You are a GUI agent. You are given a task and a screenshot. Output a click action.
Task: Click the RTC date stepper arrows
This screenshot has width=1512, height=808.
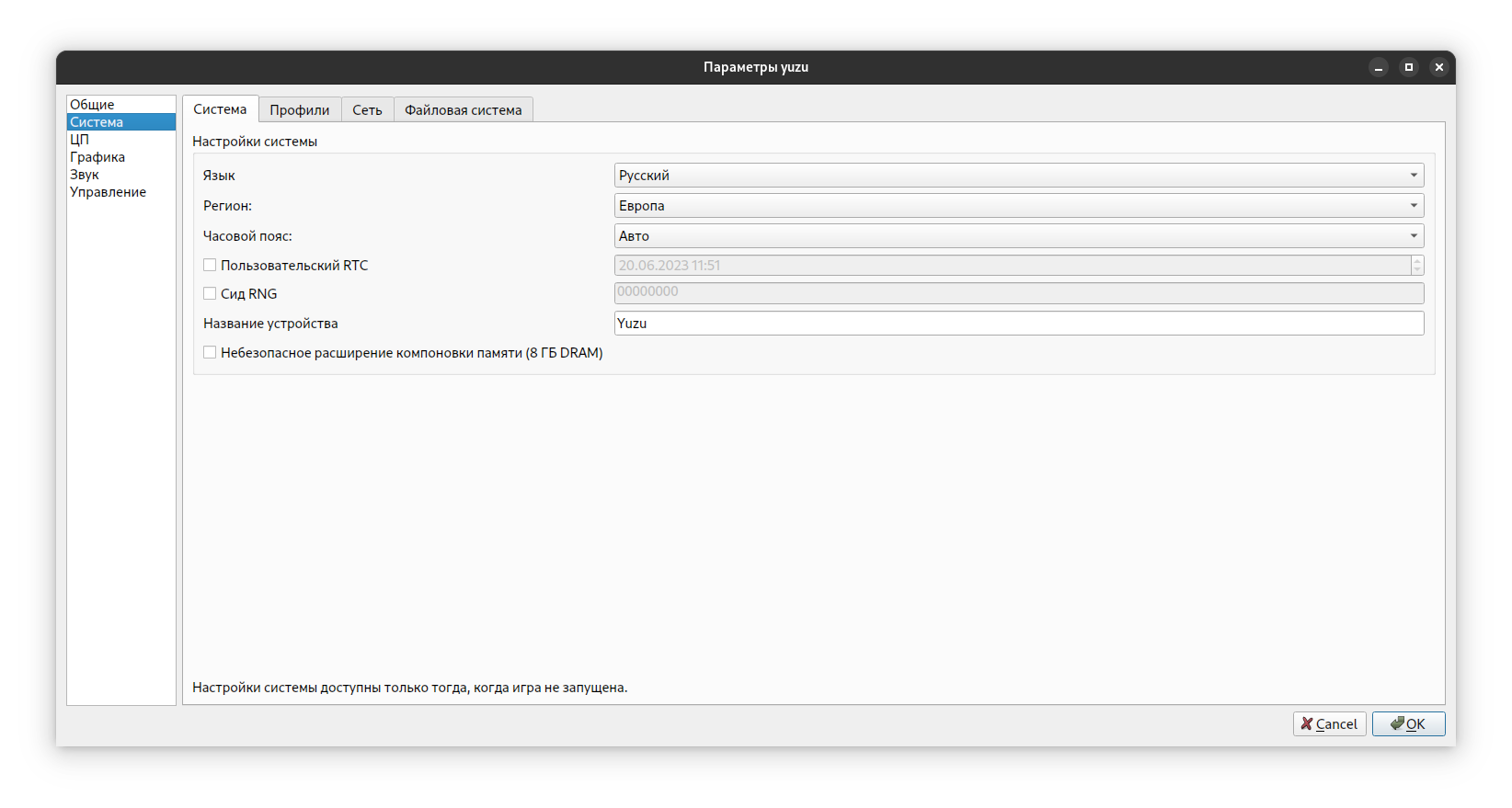(x=1417, y=266)
